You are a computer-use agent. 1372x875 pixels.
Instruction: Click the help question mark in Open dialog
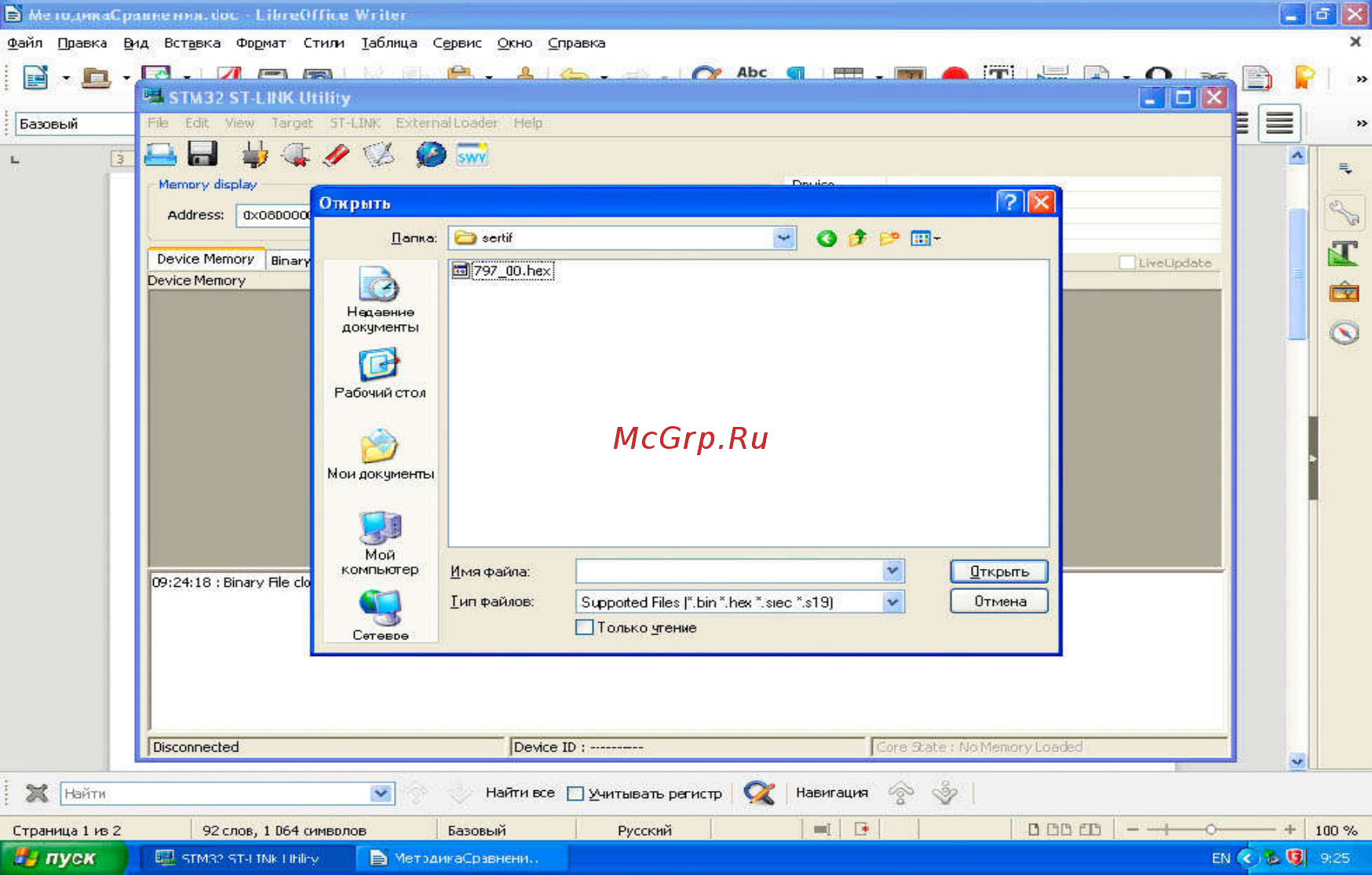pyautogui.click(x=1009, y=202)
